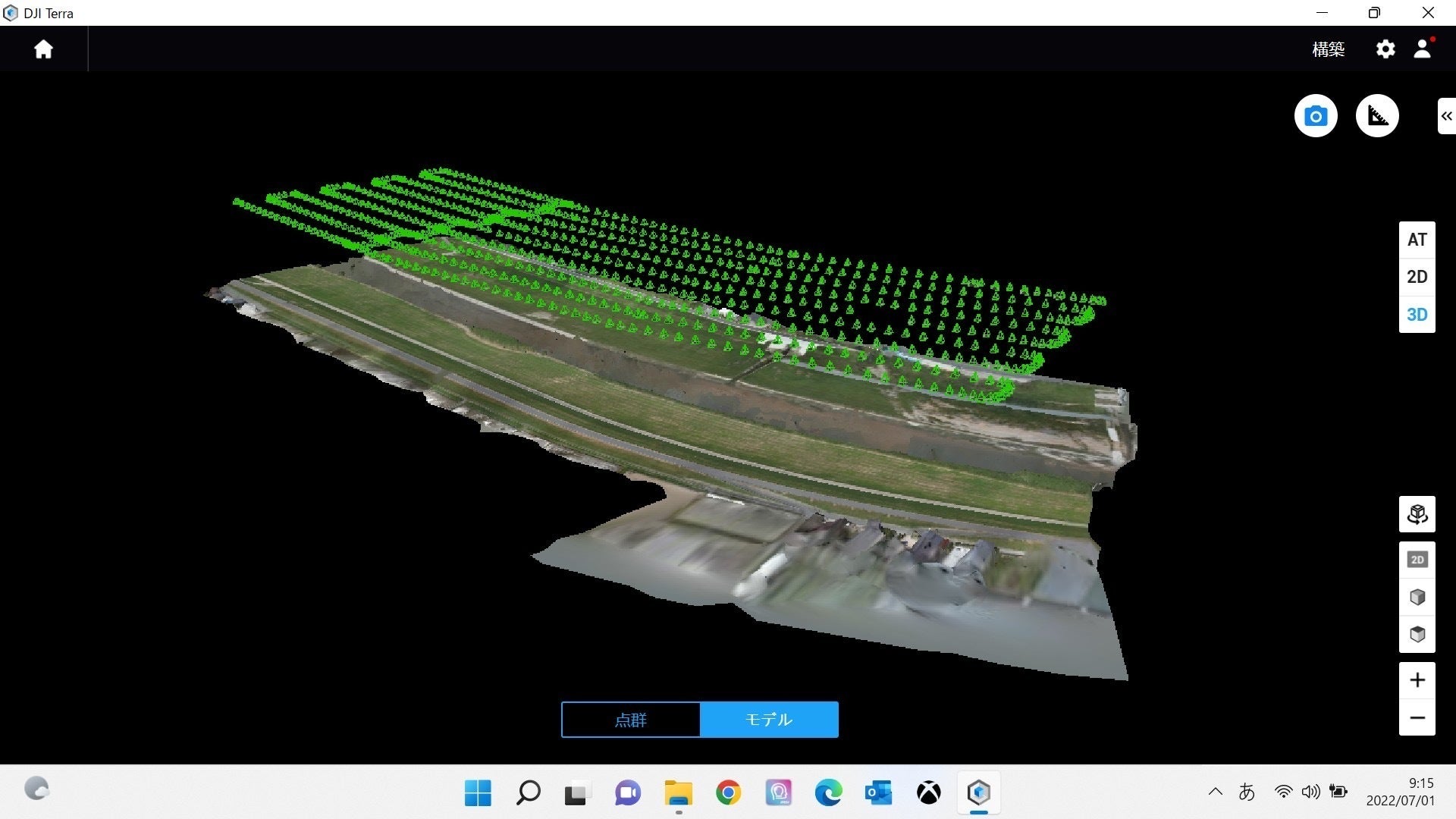Select the side-lit cube view icon
1456x819 pixels.
tap(1417, 597)
